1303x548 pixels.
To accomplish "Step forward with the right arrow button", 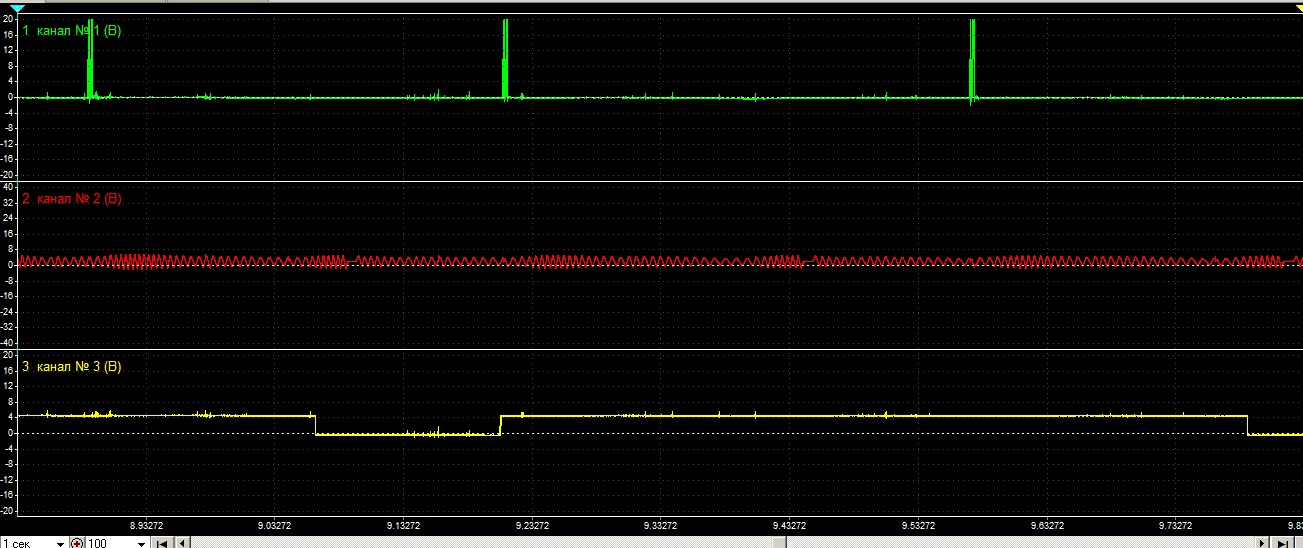I will click(x=1262, y=543).
